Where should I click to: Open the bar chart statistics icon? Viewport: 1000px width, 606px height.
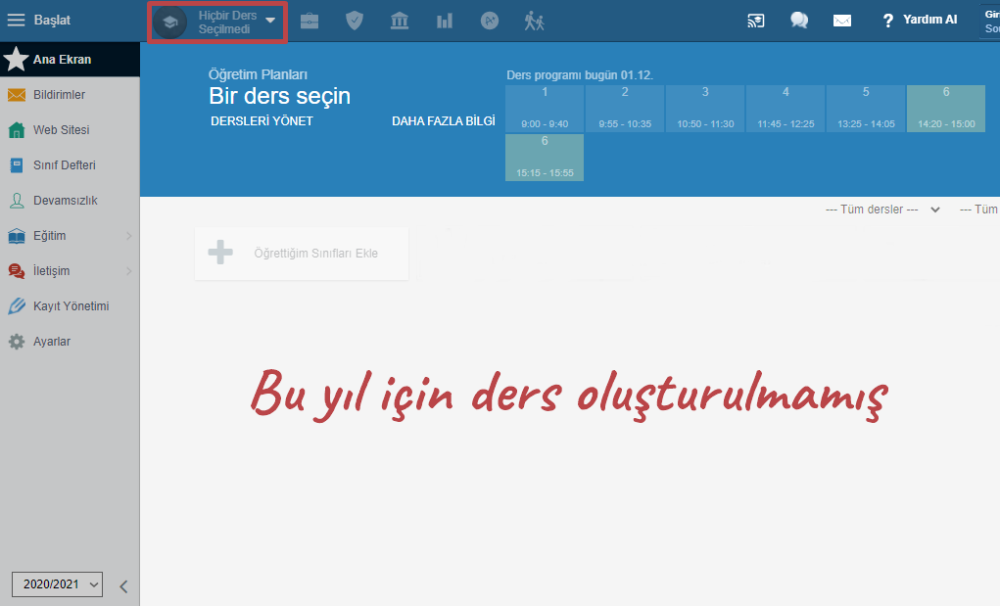(445, 21)
